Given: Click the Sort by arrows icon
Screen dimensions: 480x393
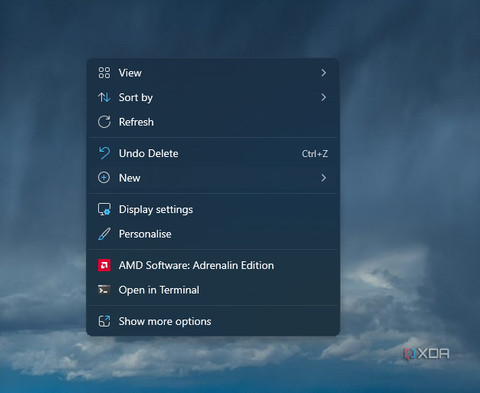Looking at the screenshot, I should (104, 97).
